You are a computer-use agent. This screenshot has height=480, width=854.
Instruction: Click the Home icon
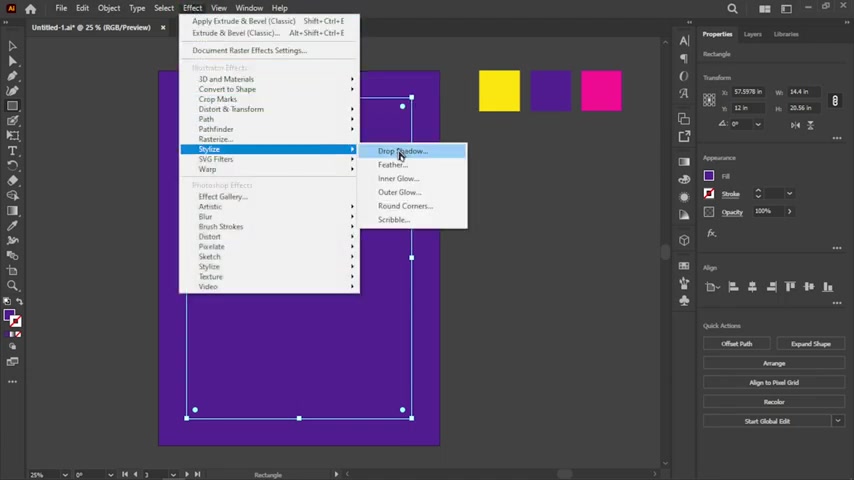30,8
